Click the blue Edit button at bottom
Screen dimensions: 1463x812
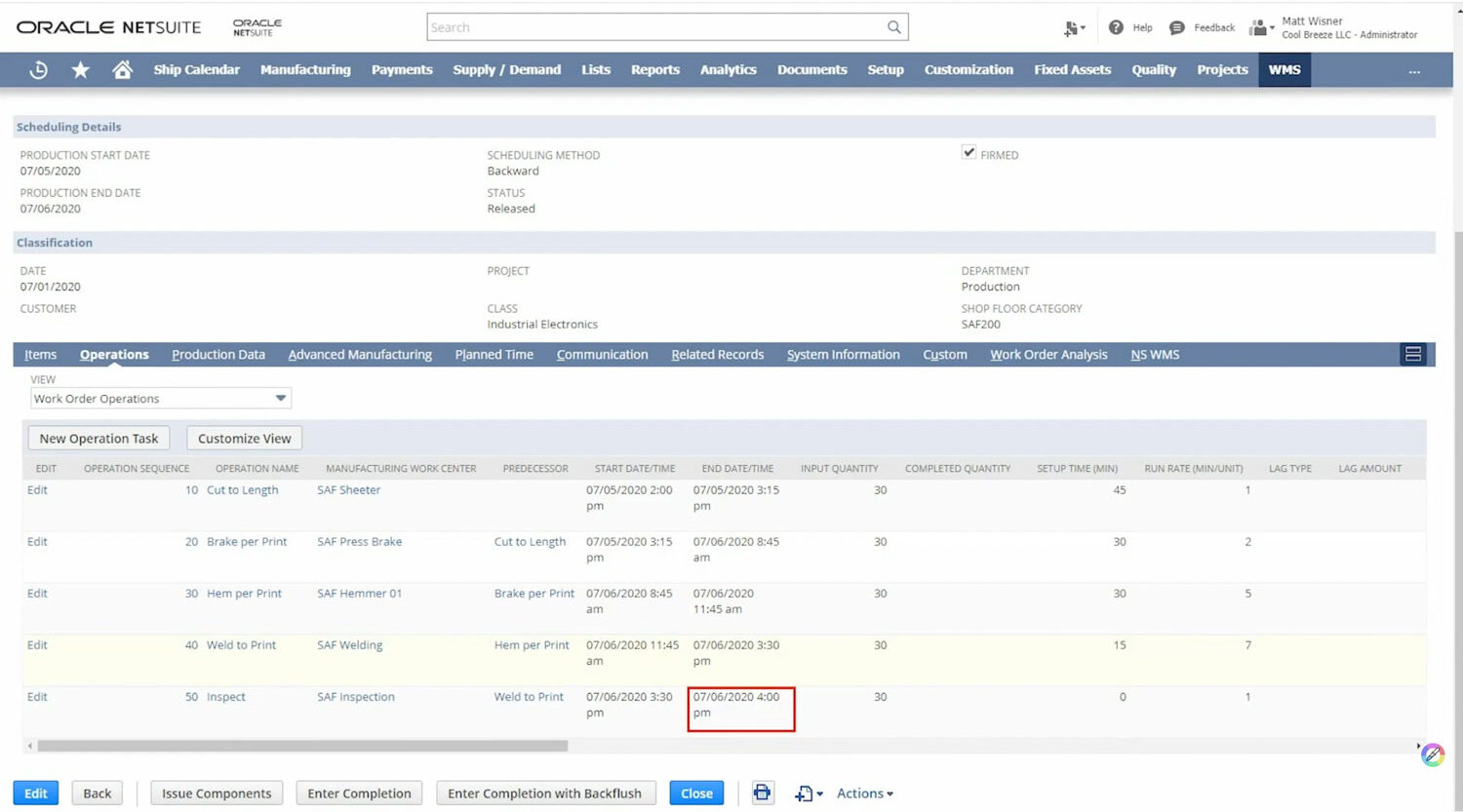tap(36, 793)
